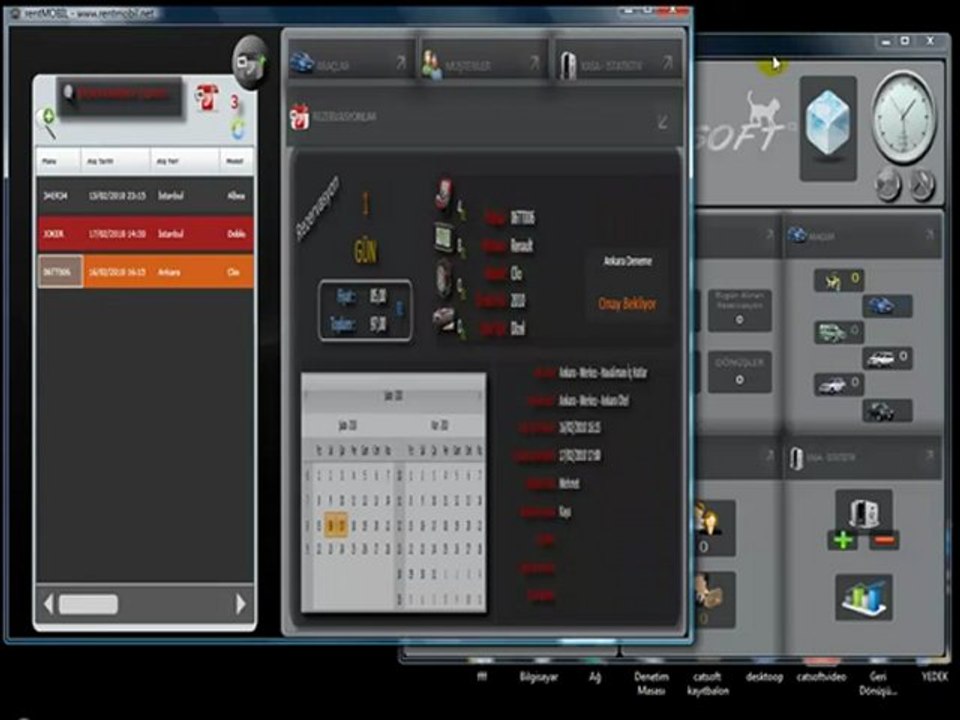This screenshot has width=960, height=720.
Task: Click the yellow car-wash tile with 0
Action: point(838,280)
